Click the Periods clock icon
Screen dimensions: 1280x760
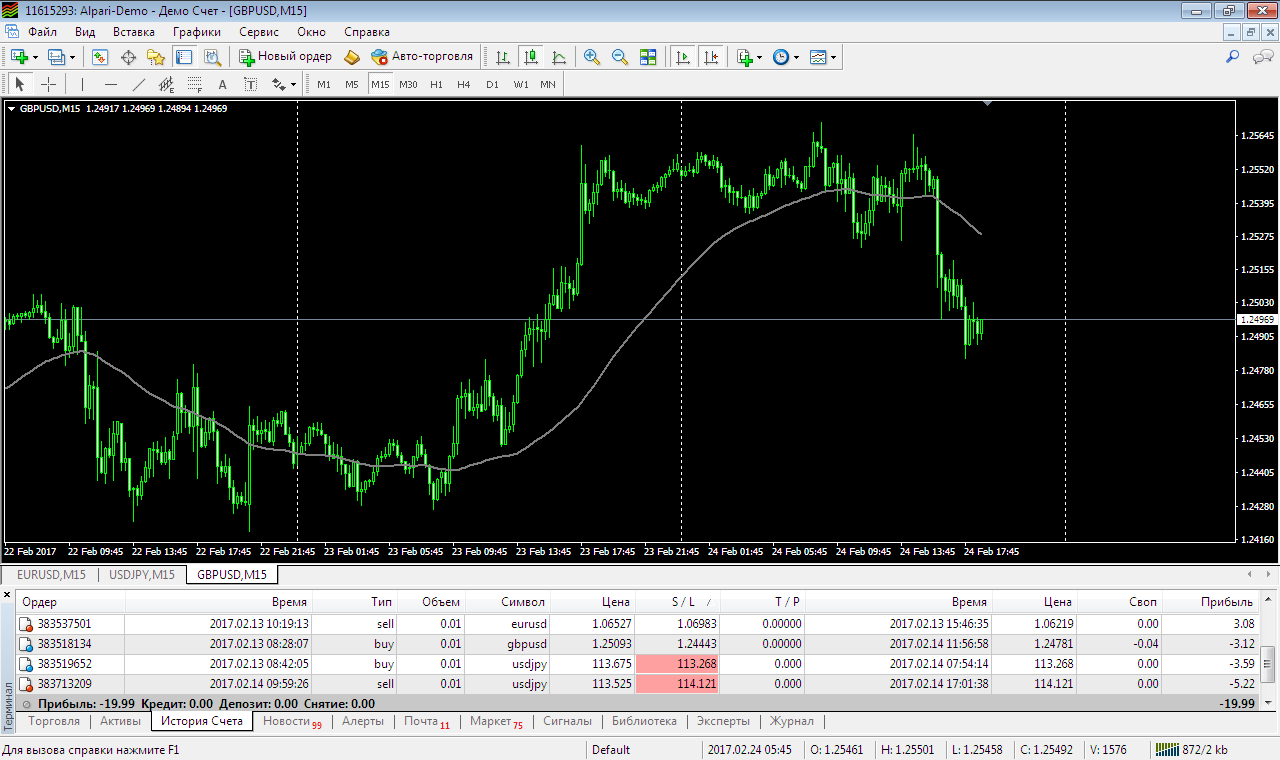[x=781, y=57]
